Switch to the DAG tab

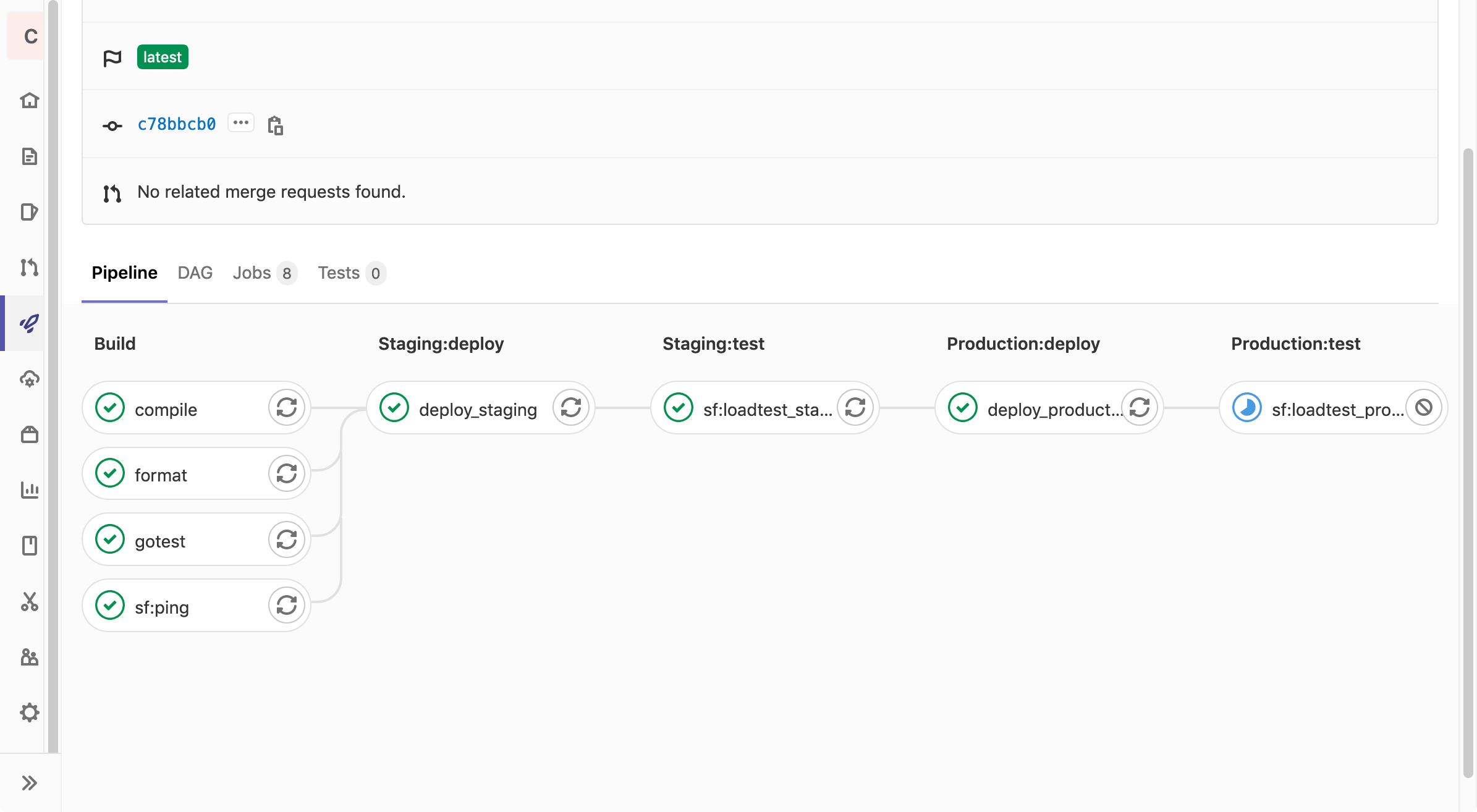[195, 273]
